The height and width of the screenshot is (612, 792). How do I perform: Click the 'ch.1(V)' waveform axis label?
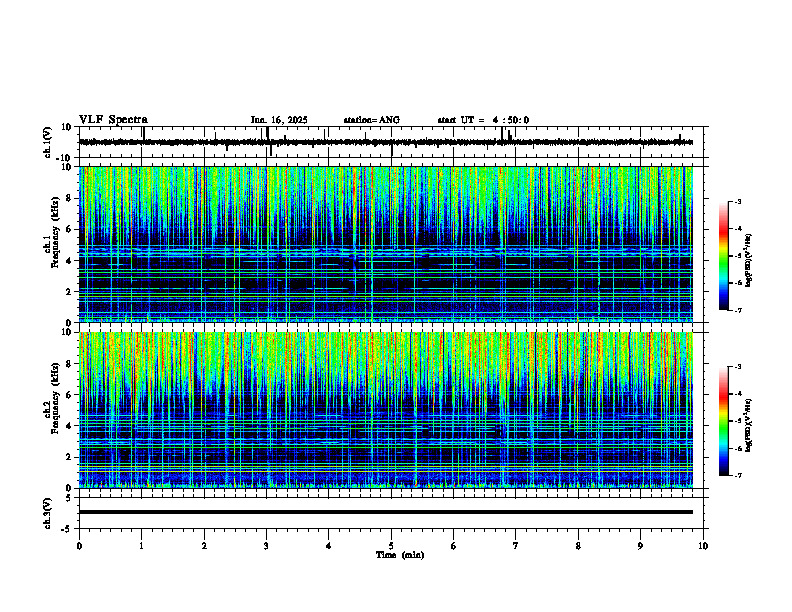click(x=47, y=142)
